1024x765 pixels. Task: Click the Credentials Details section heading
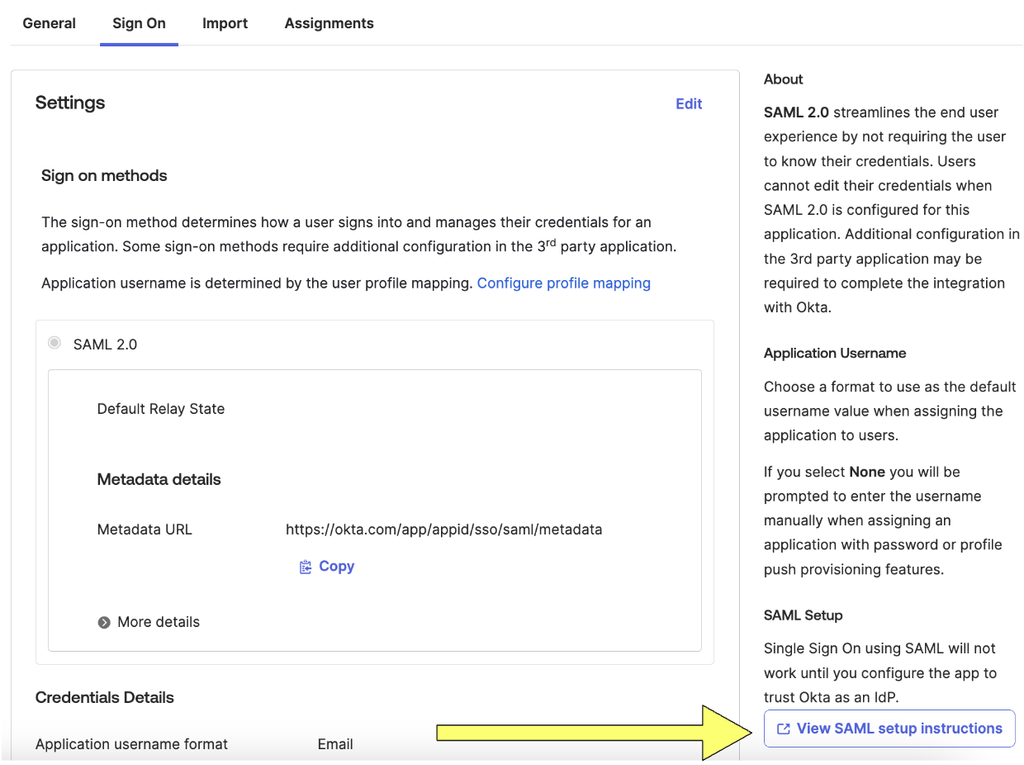click(104, 697)
